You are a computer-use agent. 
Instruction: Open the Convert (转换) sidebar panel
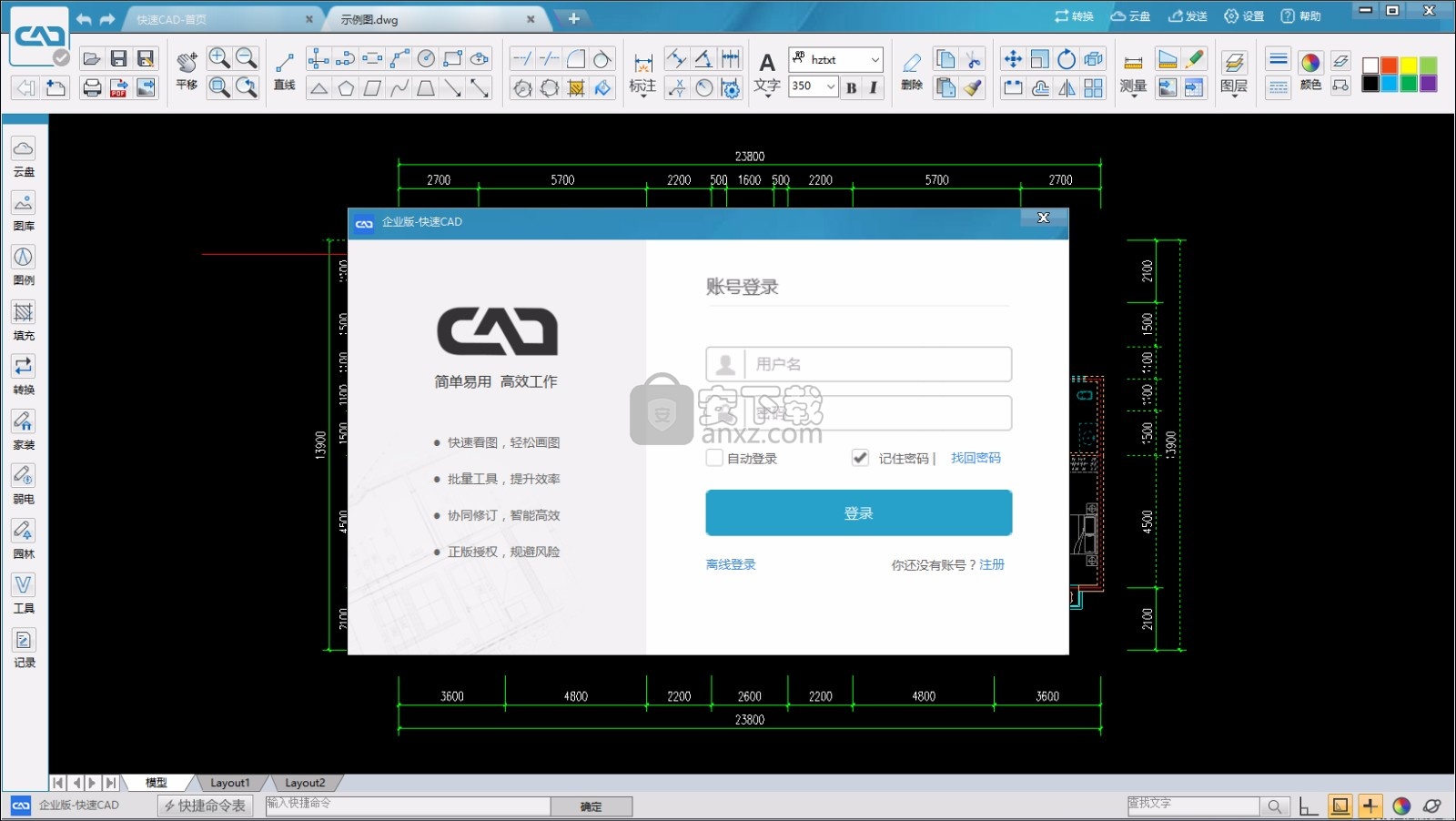pos(24,376)
